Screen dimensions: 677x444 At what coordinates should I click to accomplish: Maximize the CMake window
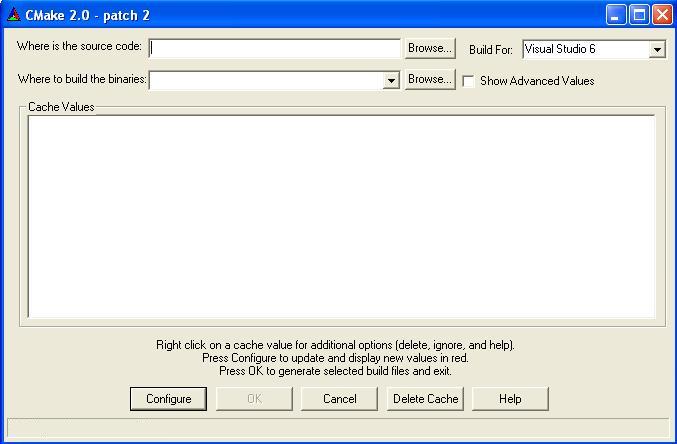click(x=639, y=15)
